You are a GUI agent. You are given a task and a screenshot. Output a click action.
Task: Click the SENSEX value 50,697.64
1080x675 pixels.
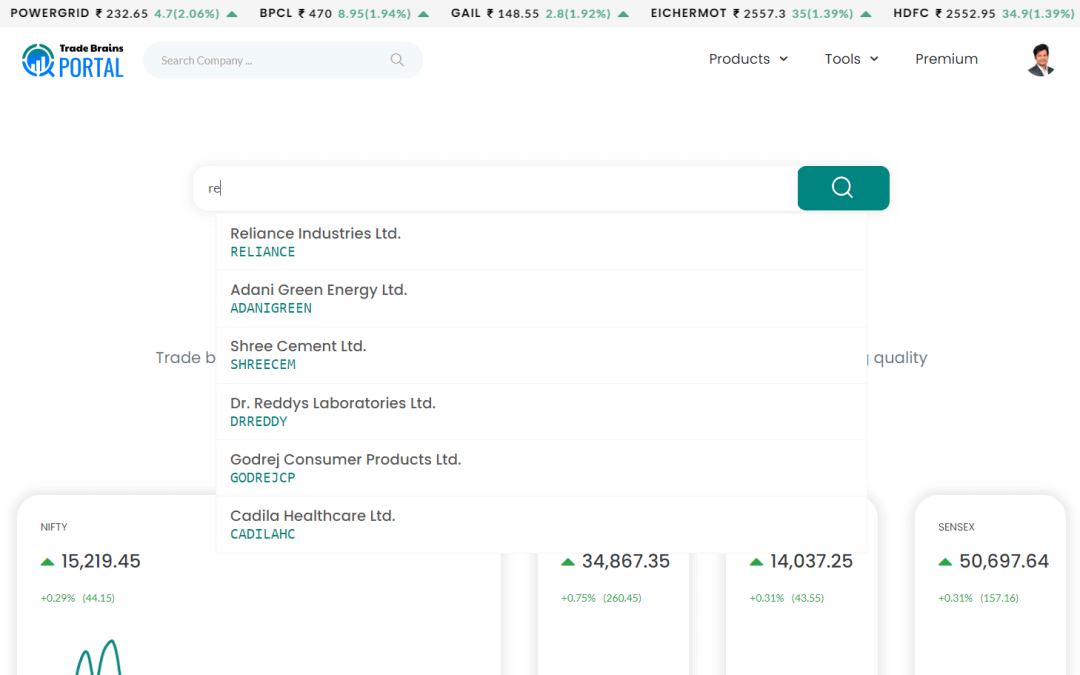(x=1004, y=561)
